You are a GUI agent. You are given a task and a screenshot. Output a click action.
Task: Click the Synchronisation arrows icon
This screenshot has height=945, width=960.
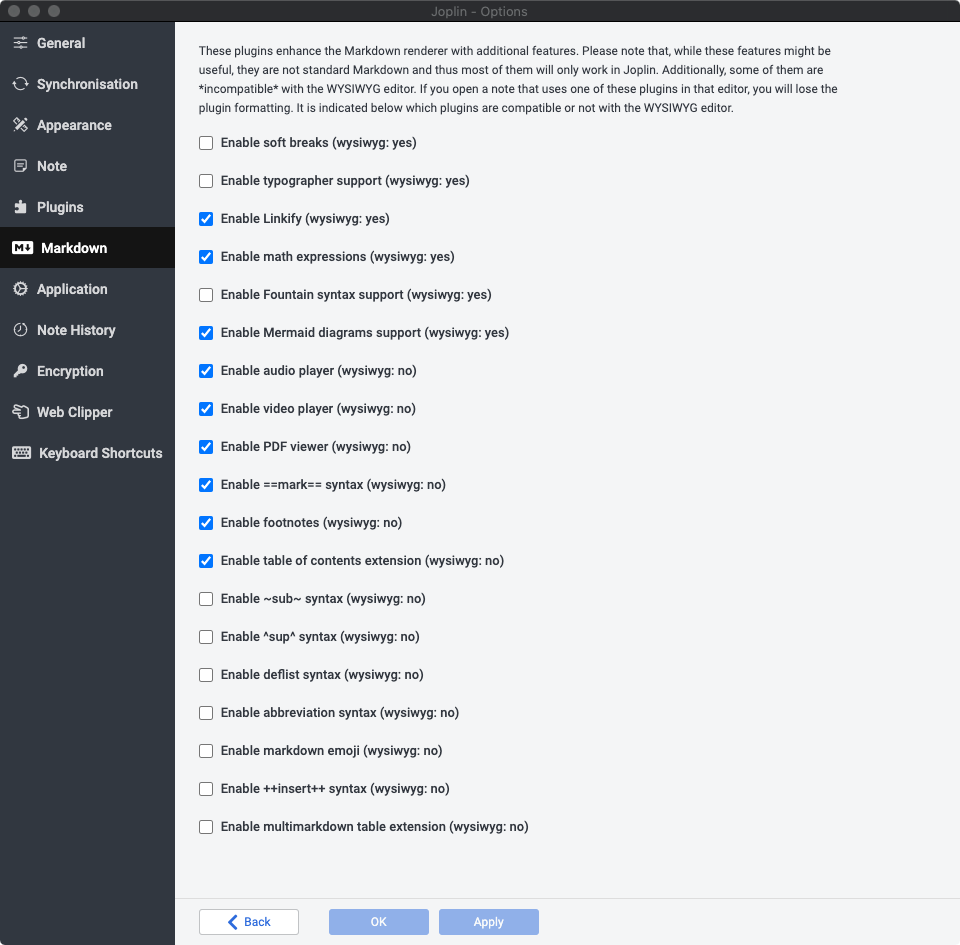pyautogui.click(x=21, y=84)
